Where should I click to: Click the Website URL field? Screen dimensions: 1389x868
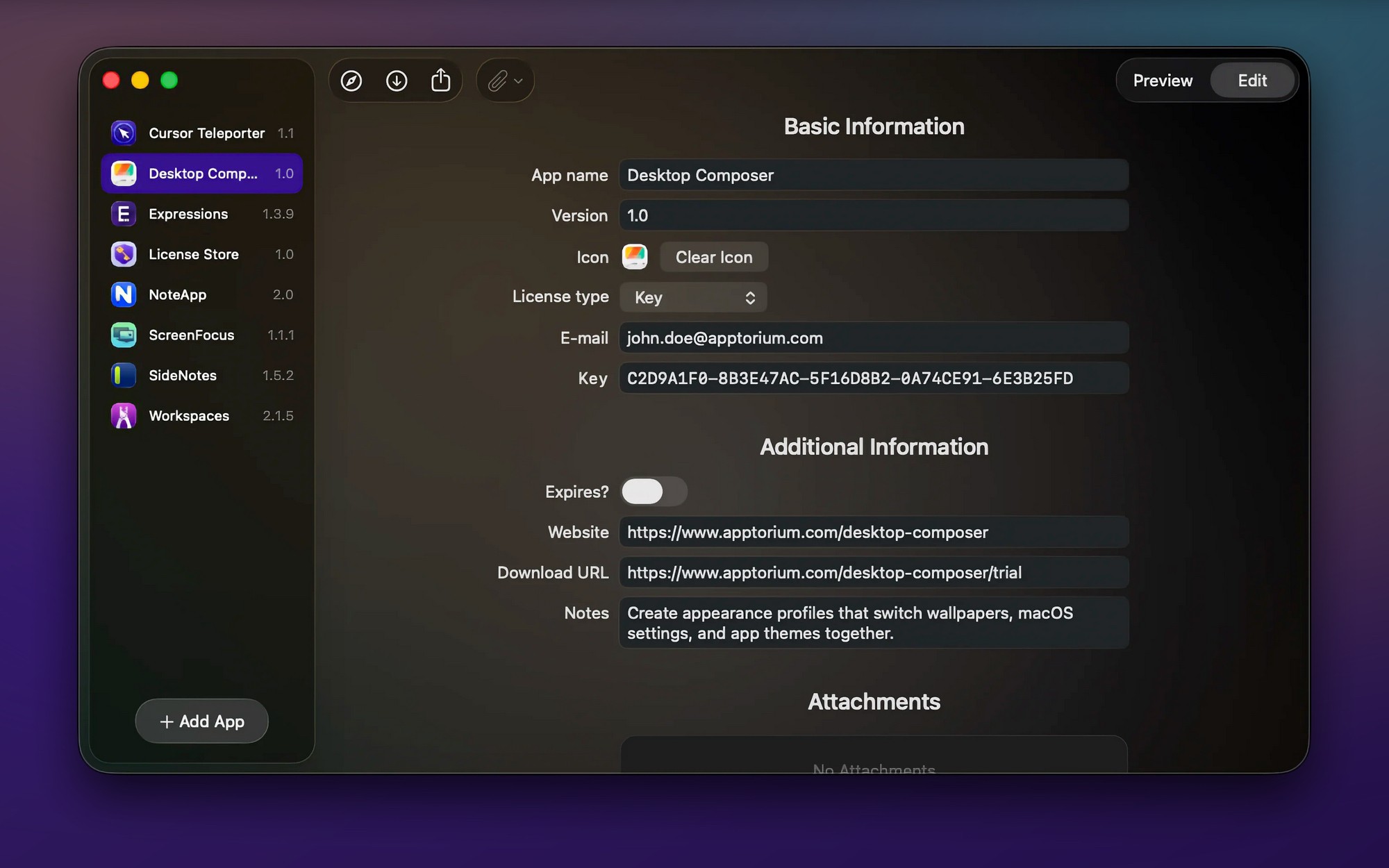pos(874,532)
